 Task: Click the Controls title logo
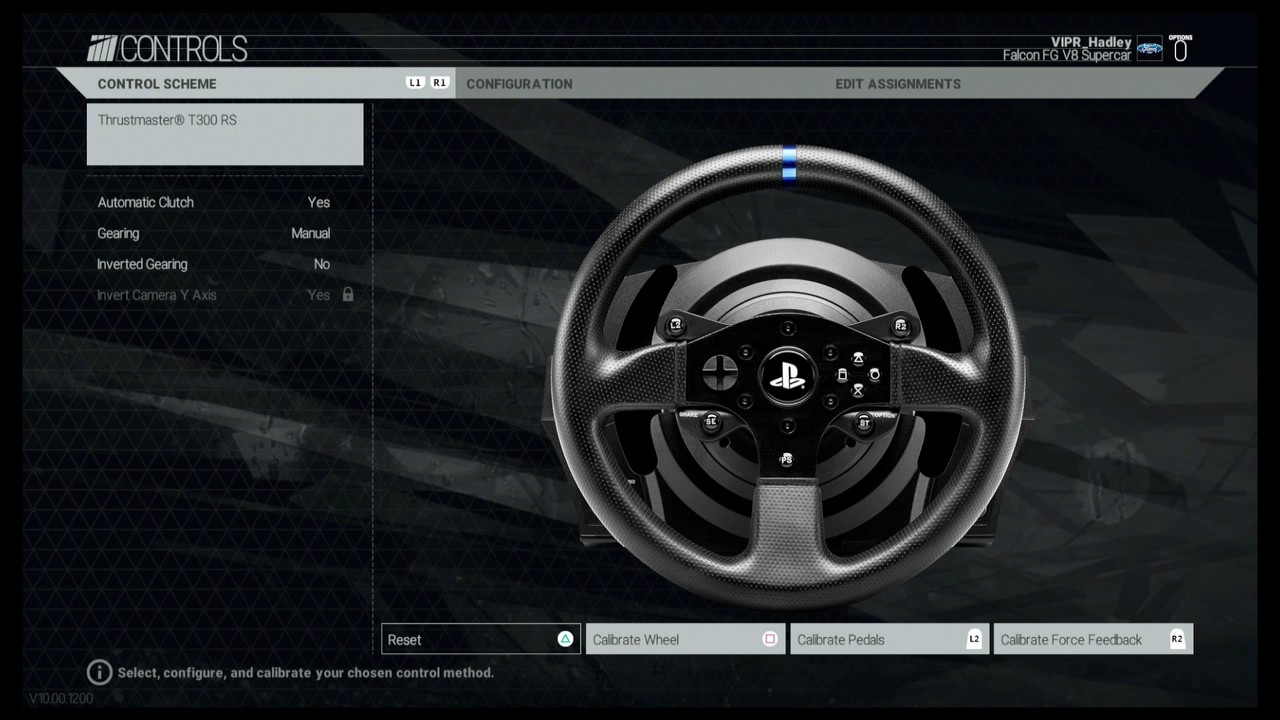(x=168, y=48)
